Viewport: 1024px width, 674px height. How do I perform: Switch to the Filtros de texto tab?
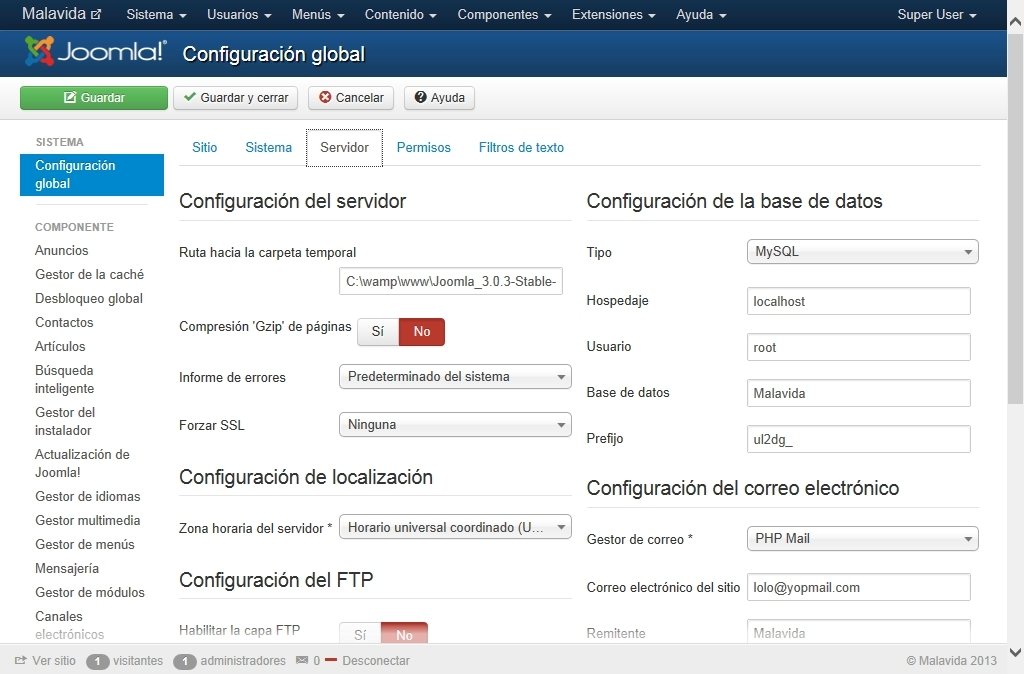[x=521, y=148]
